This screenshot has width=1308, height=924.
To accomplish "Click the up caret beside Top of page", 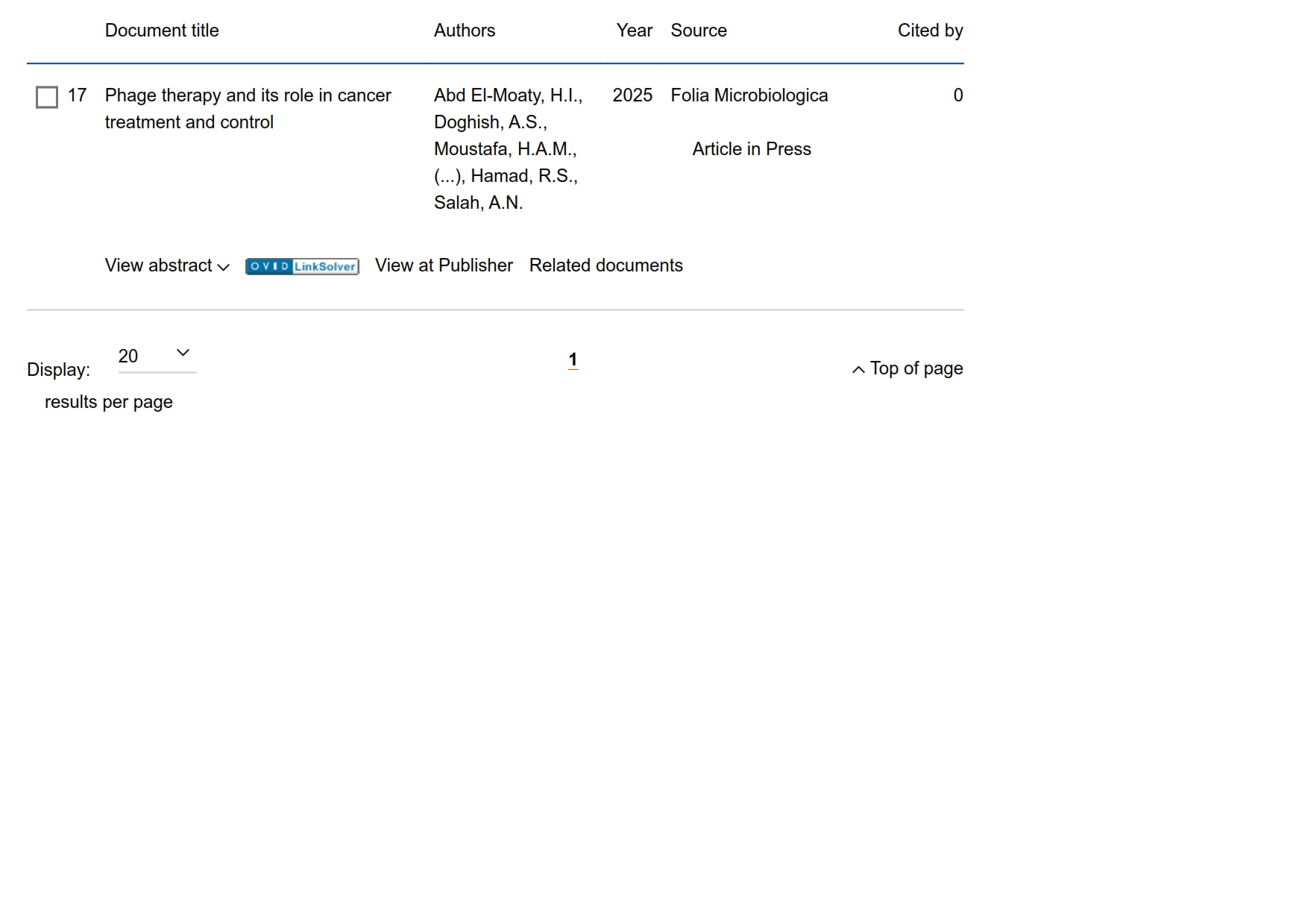I will click(x=858, y=370).
